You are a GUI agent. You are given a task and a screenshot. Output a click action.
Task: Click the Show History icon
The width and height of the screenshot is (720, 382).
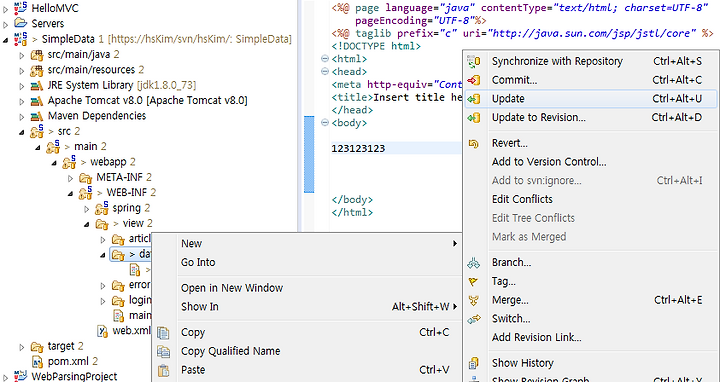(x=473, y=364)
